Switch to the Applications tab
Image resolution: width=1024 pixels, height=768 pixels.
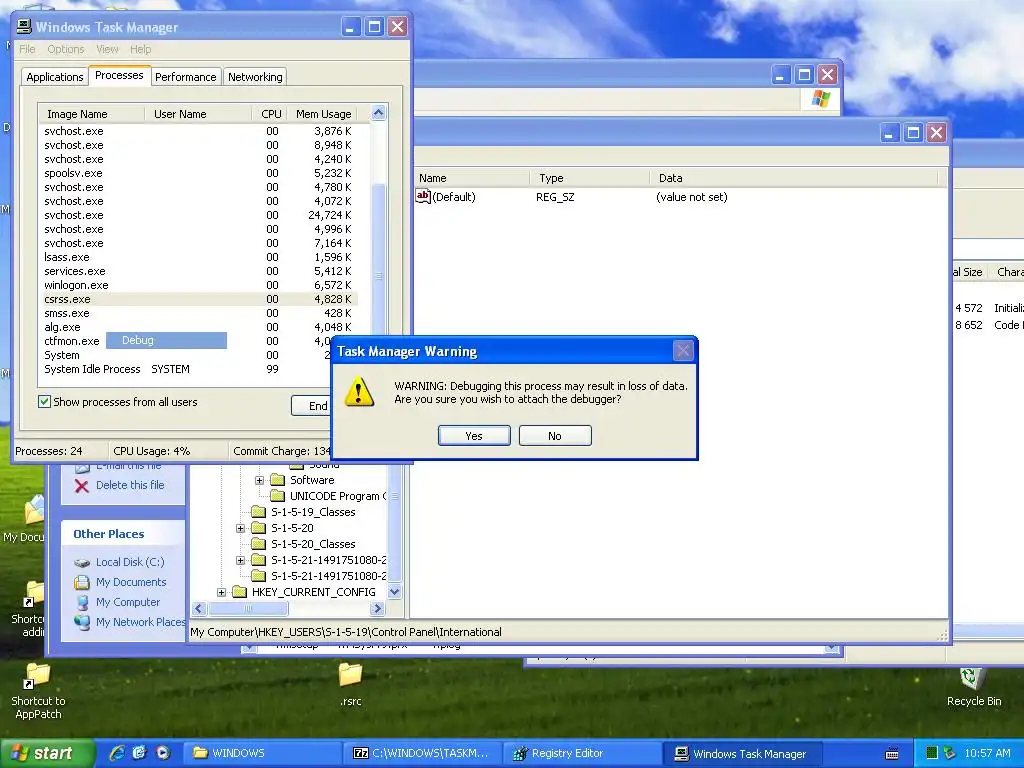click(x=55, y=77)
